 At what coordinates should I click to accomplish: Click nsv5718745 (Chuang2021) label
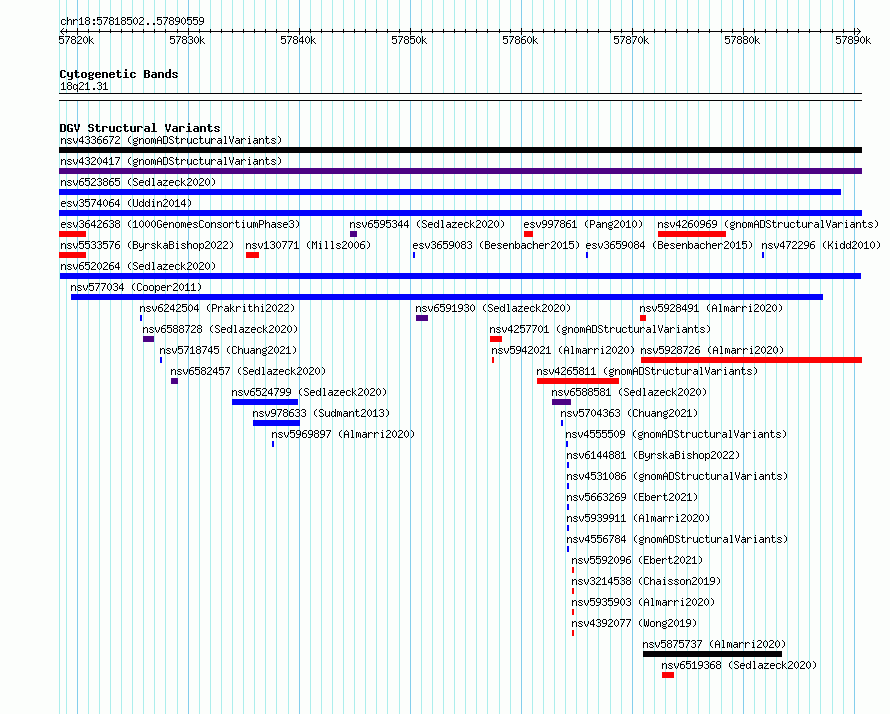[x=228, y=350]
